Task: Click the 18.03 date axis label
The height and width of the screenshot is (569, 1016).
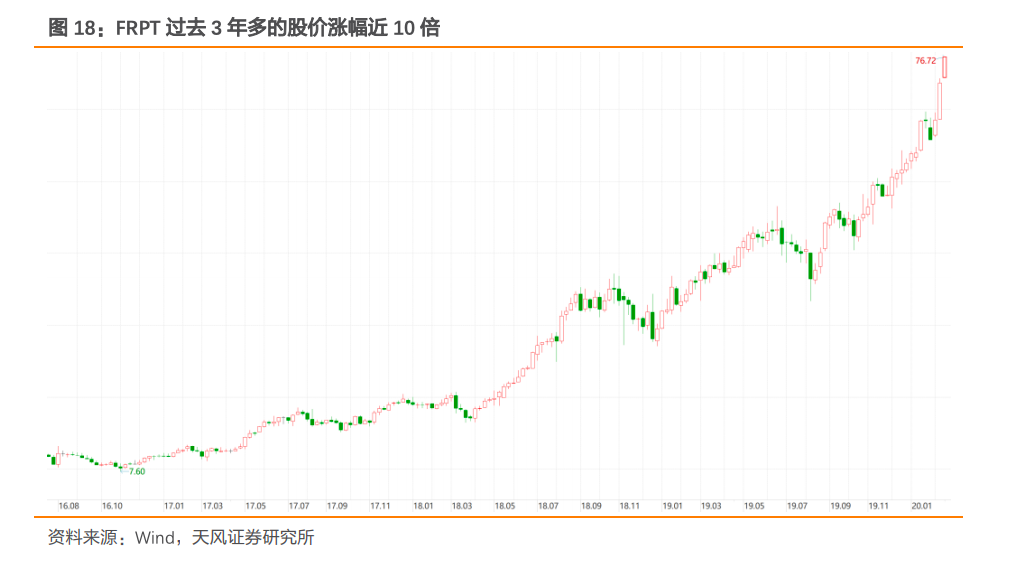Action: [462, 505]
